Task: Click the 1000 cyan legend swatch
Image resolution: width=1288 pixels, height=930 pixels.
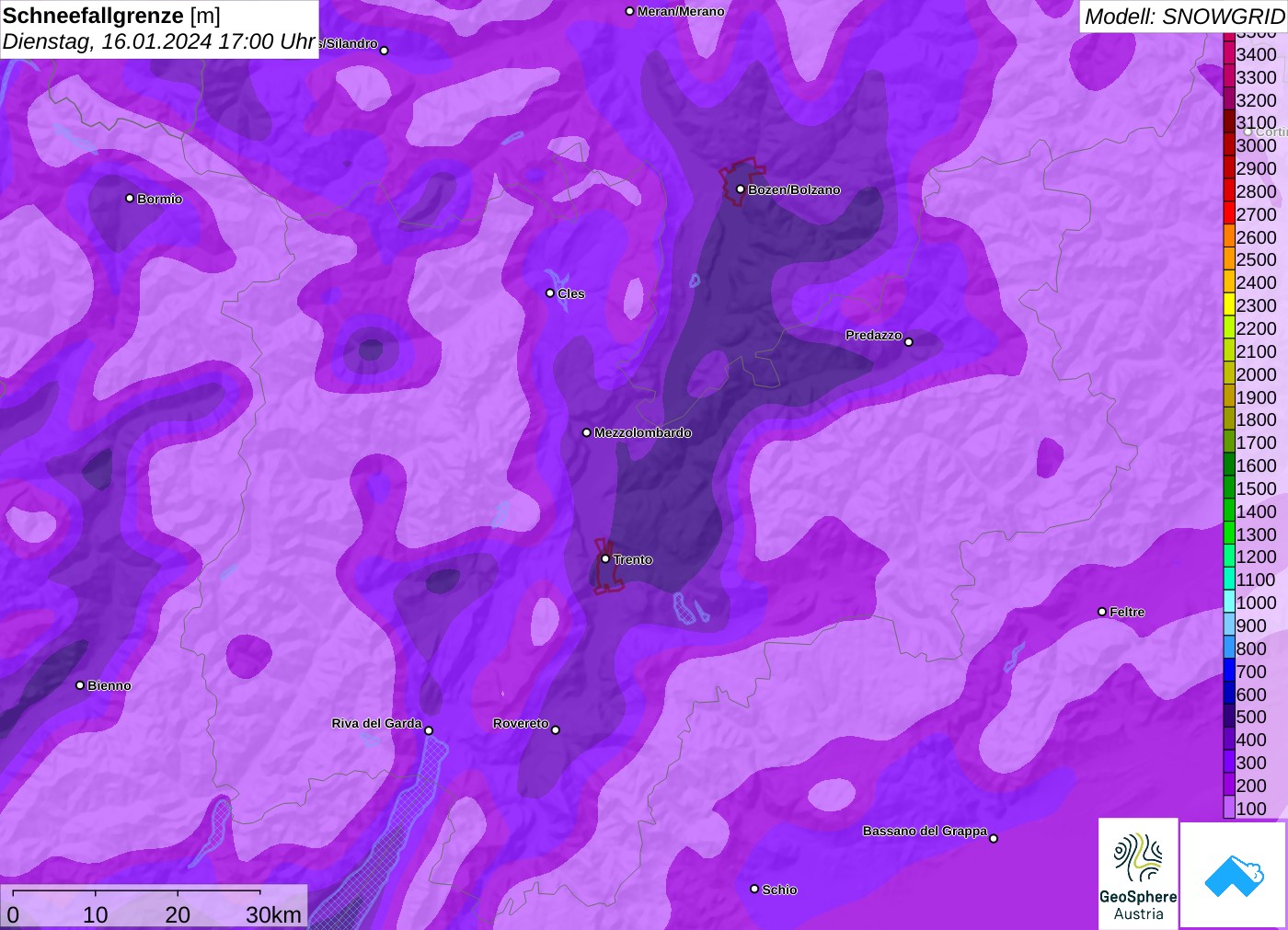Action: [x=1229, y=603]
